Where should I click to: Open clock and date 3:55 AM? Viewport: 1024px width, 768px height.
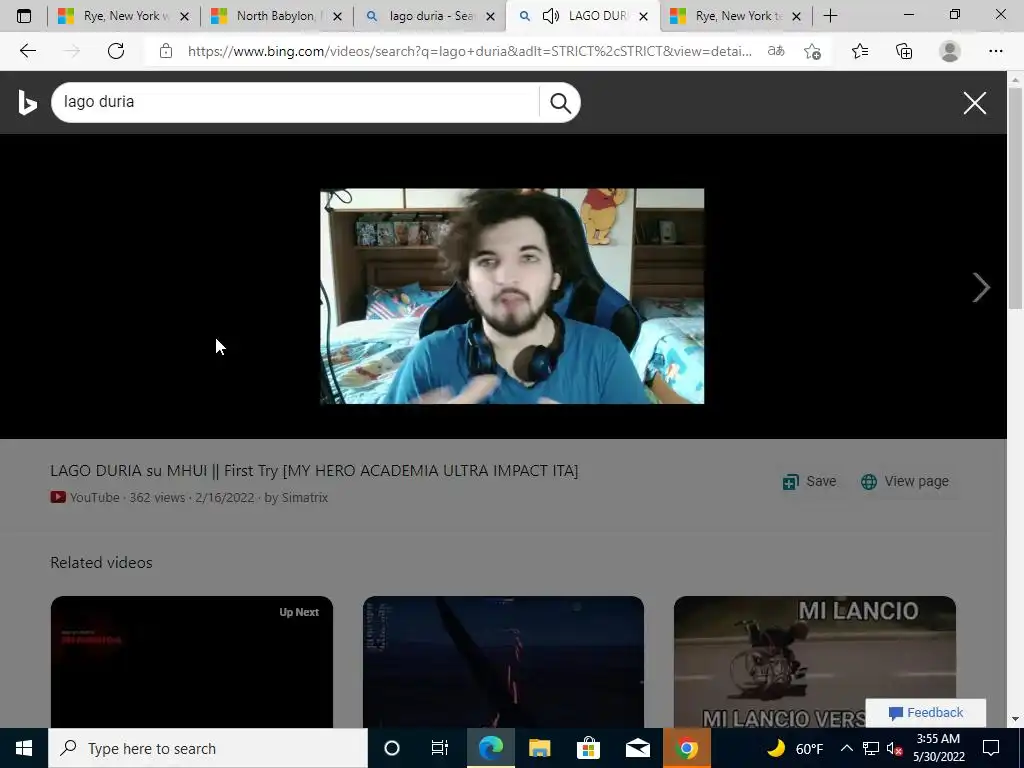click(x=939, y=748)
